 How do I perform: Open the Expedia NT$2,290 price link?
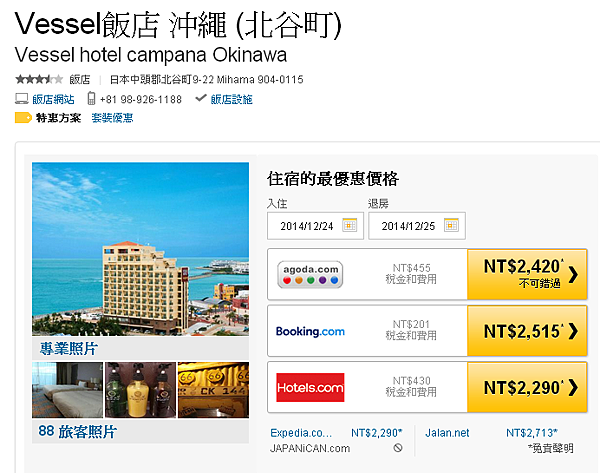pos(377,433)
